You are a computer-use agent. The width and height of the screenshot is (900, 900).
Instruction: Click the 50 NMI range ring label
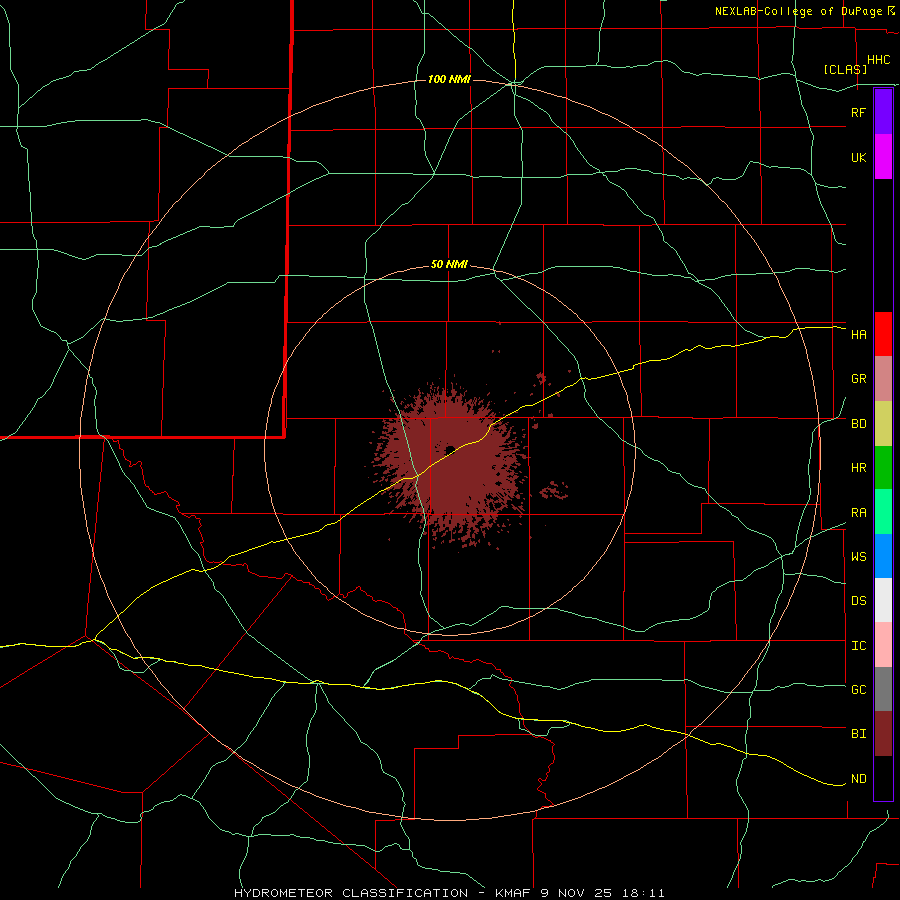pos(449,264)
